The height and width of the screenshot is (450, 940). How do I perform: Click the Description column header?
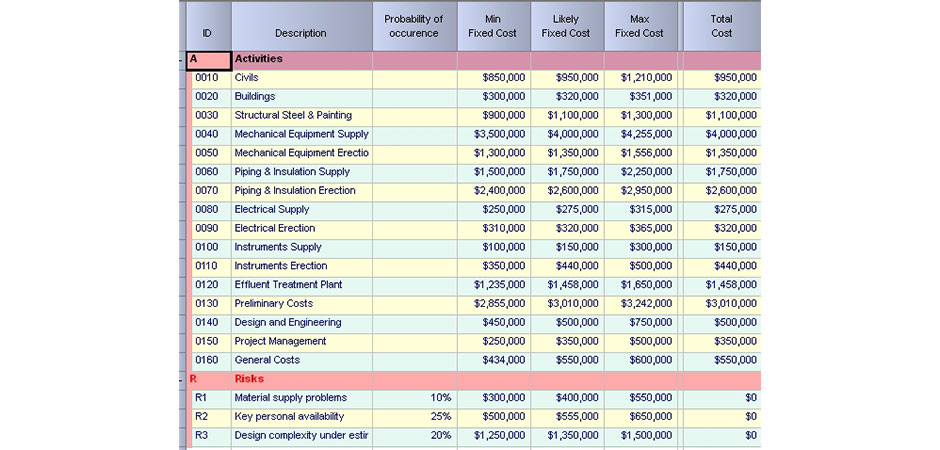tap(300, 33)
